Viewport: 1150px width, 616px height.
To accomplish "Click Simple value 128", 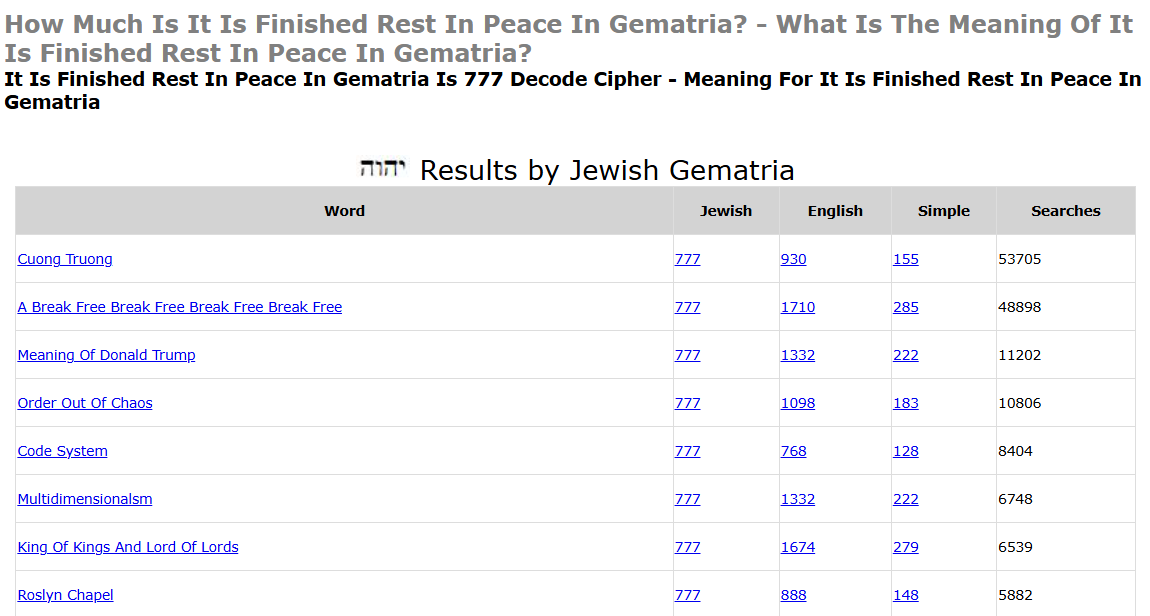I will click(906, 451).
